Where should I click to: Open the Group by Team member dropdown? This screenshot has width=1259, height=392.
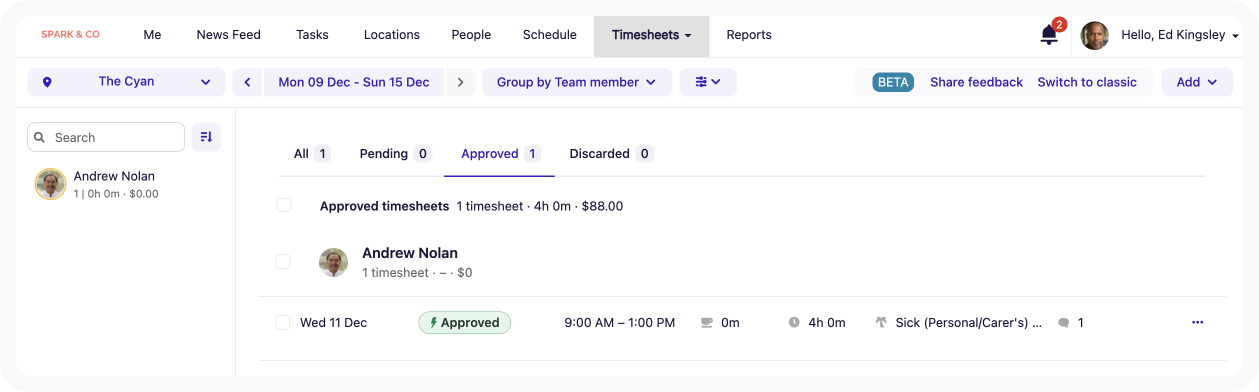pos(577,82)
